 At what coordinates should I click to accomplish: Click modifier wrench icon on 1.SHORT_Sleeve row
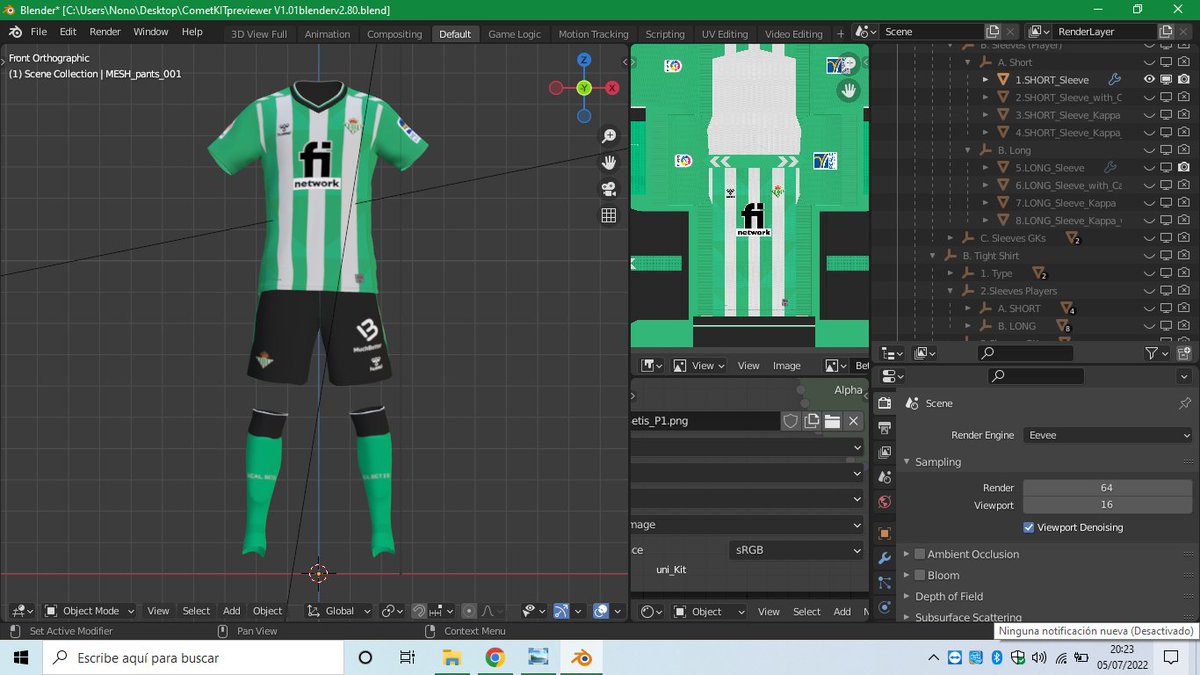click(x=1114, y=80)
